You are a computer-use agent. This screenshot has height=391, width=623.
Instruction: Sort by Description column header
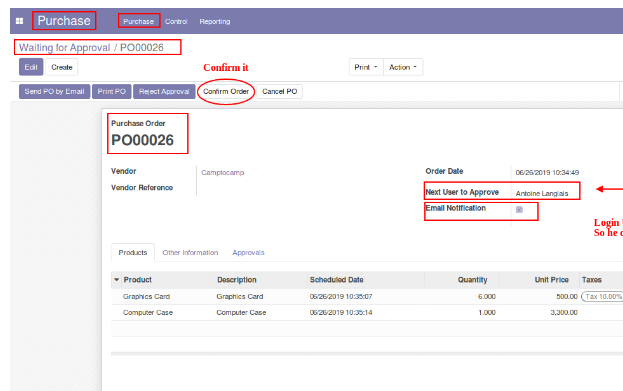click(237, 280)
